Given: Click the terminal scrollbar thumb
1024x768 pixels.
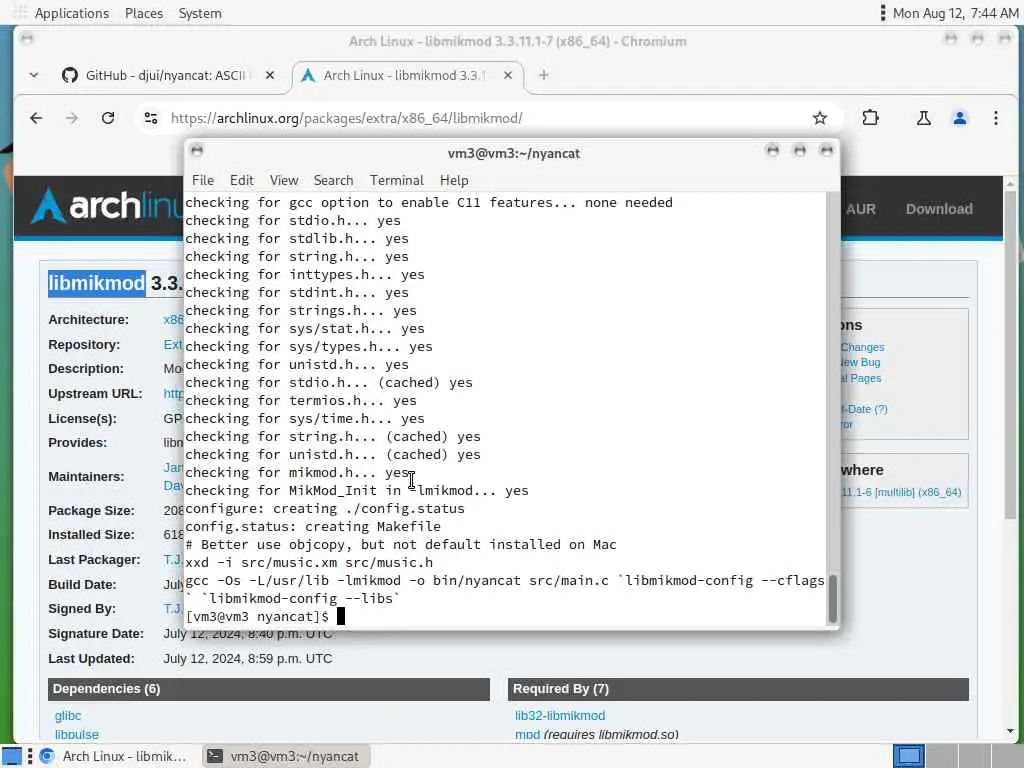Looking at the screenshot, I should pyautogui.click(x=833, y=599).
